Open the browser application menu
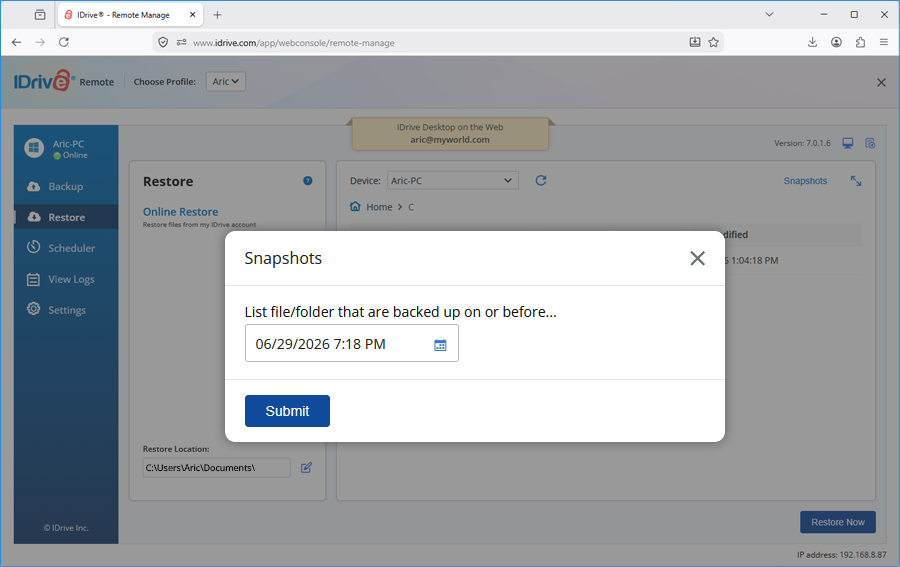Screen dimensions: 900x567 coord(884,42)
